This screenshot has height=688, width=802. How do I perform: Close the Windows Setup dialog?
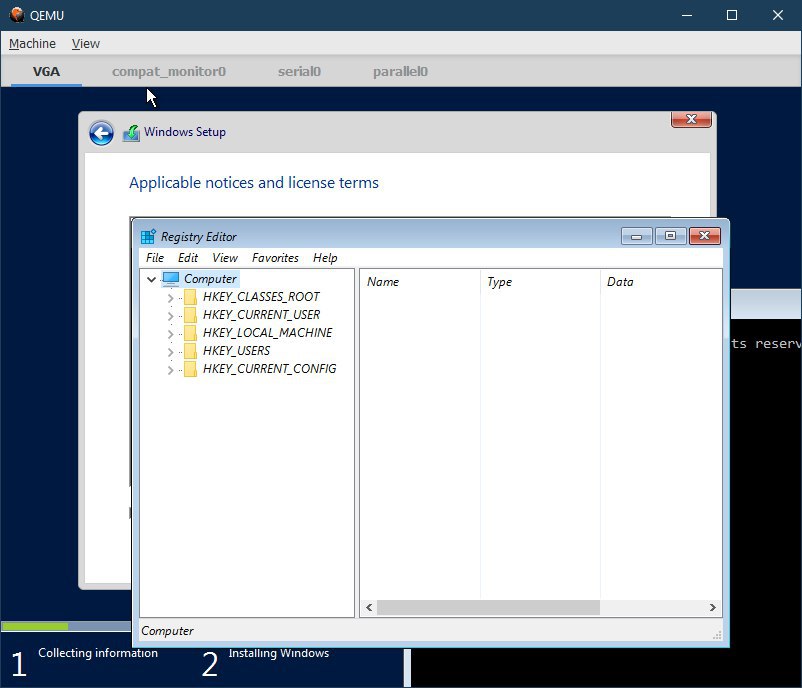point(692,119)
